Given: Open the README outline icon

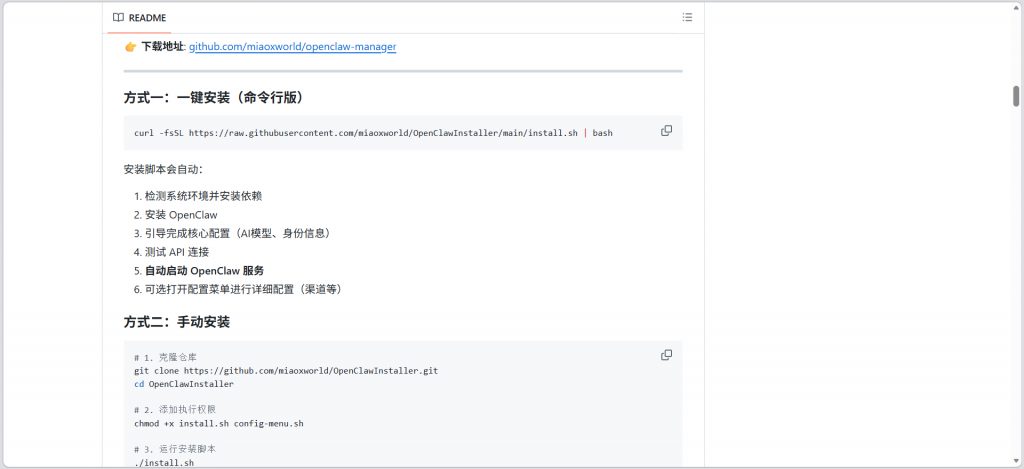Looking at the screenshot, I should 687,18.
